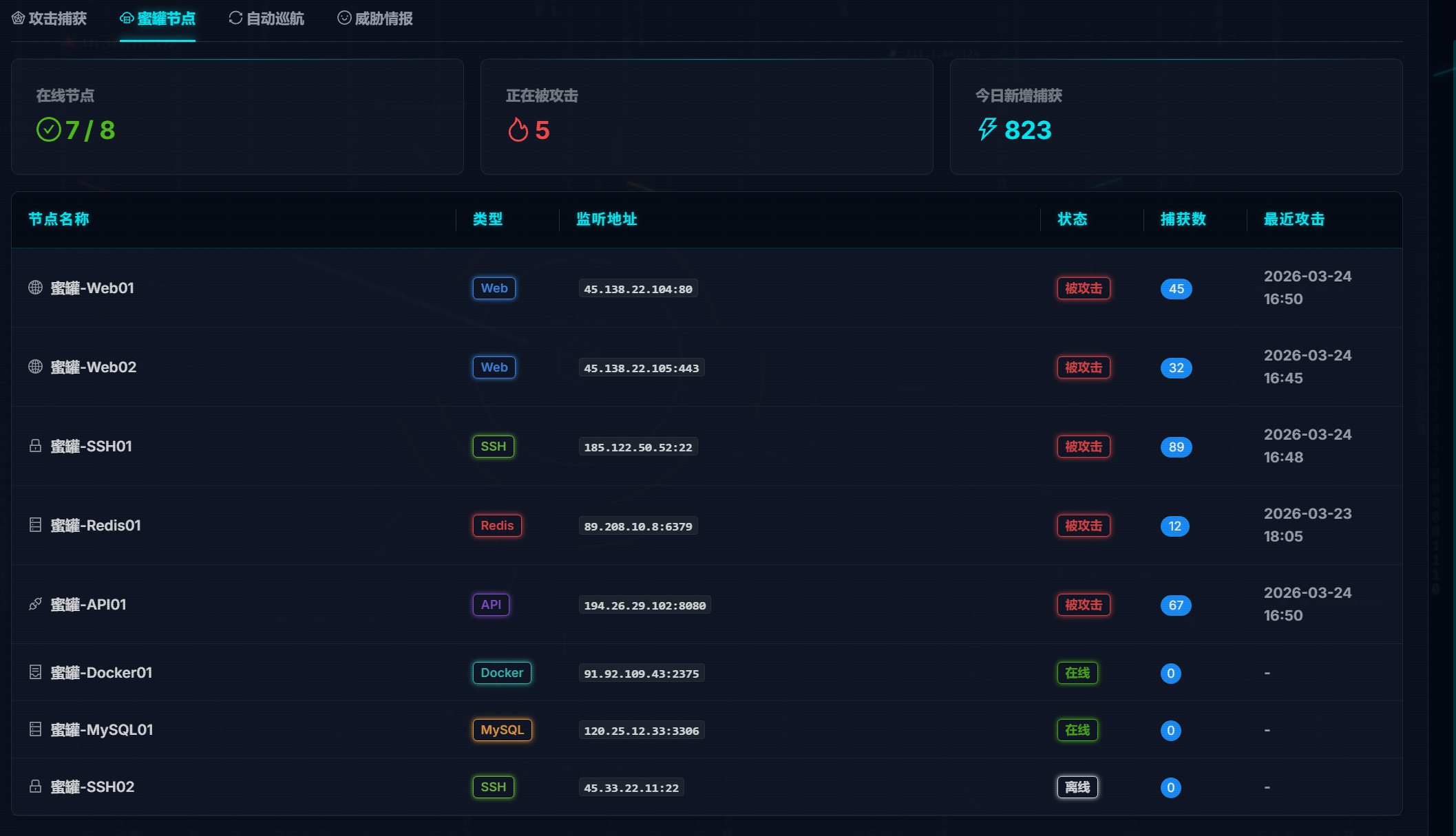Click the SSH type tag for 蜜罐-SSH01
1456x836 pixels.
tap(494, 447)
